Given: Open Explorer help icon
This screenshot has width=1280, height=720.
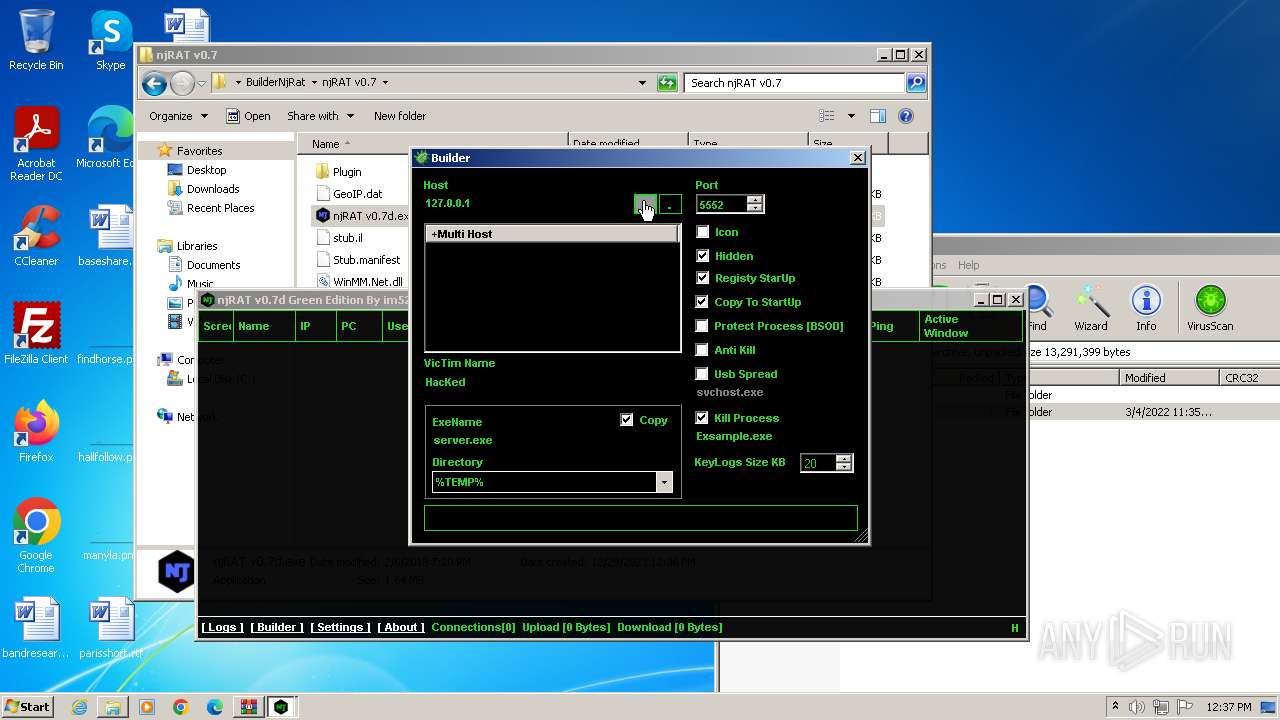Looking at the screenshot, I should (x=906, y=116).
